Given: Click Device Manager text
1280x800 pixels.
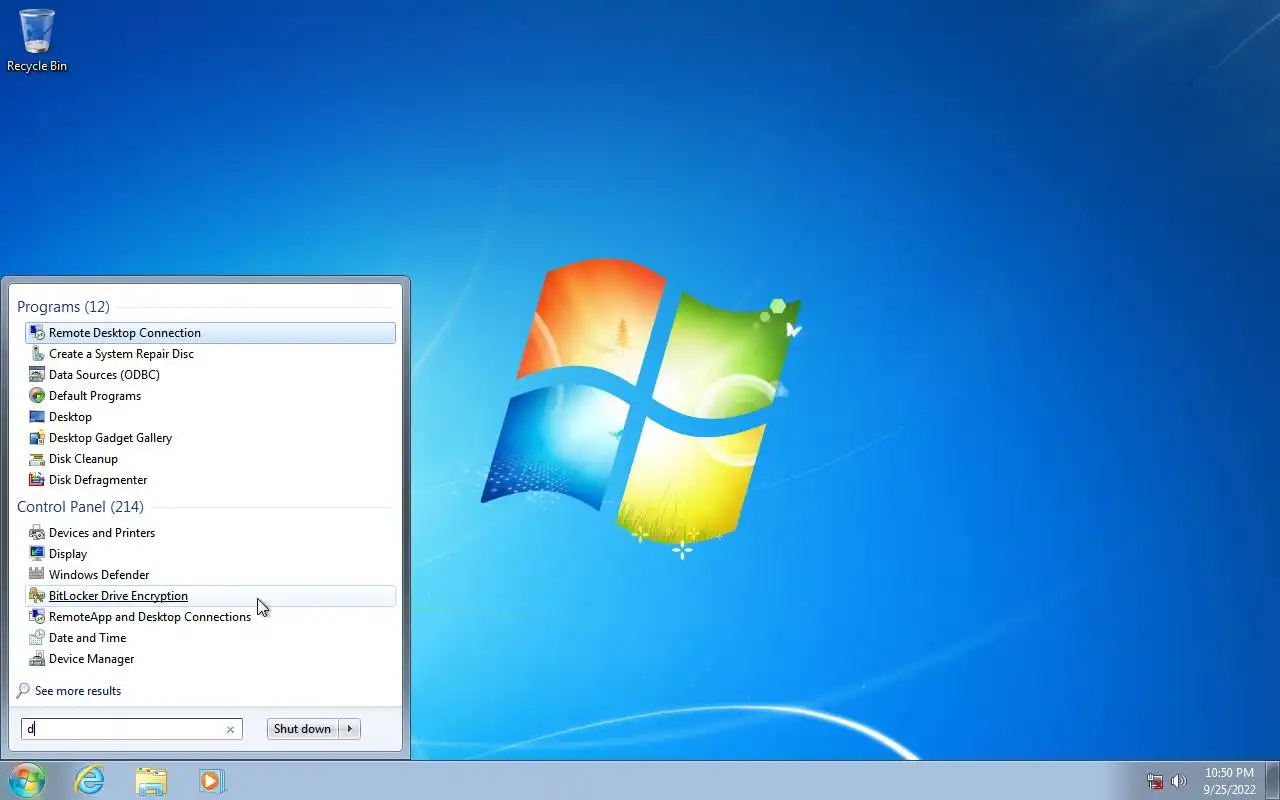Looking at the screenshot, I should 91,659.
